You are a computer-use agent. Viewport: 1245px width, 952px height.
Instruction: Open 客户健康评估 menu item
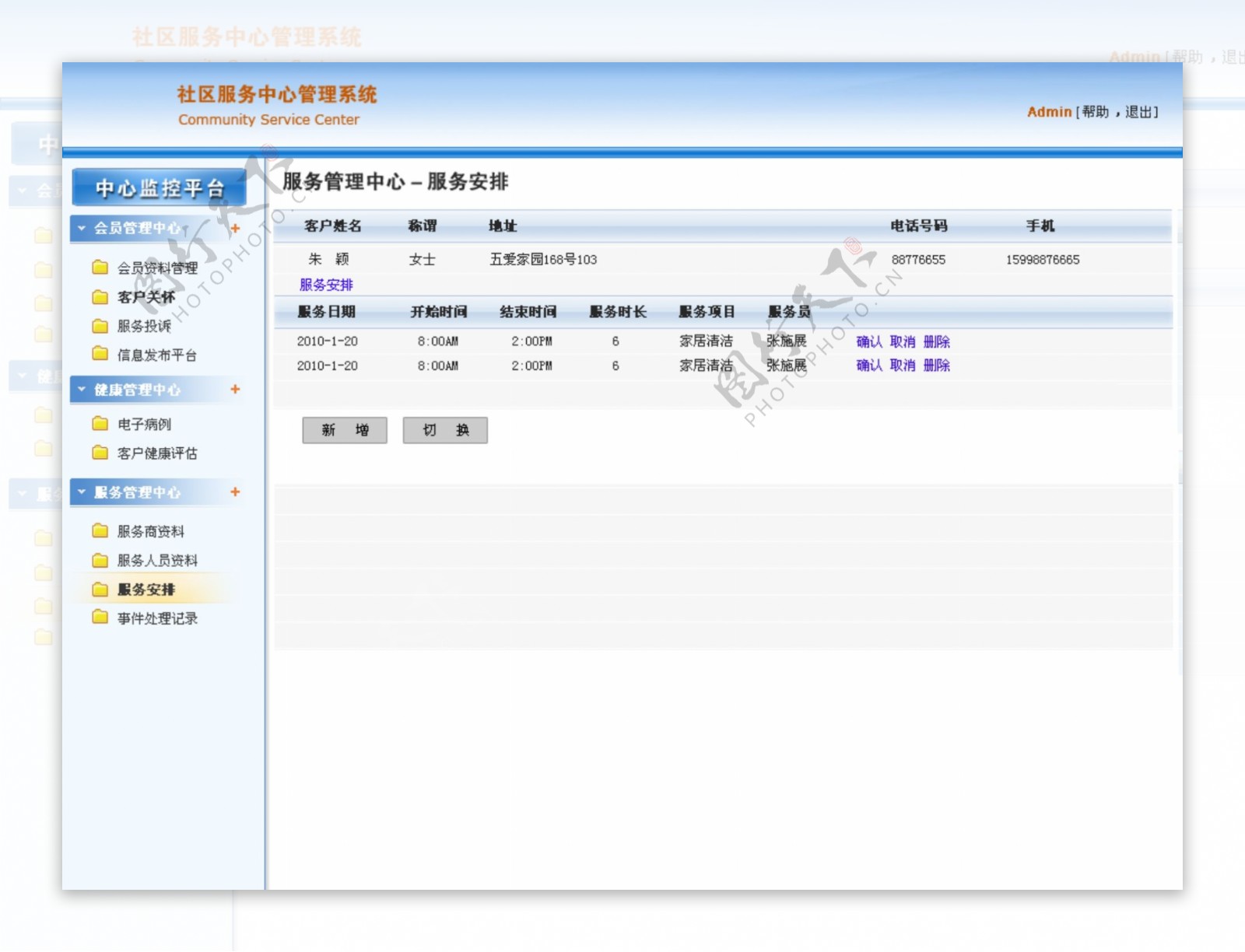pyautogui.click(x=157, y=453)
